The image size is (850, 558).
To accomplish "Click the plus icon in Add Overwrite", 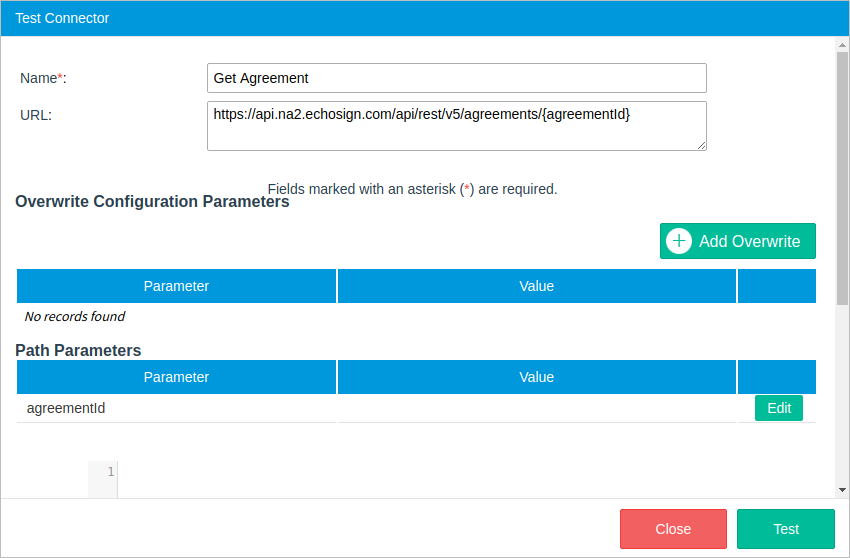I will click(679, 241).
